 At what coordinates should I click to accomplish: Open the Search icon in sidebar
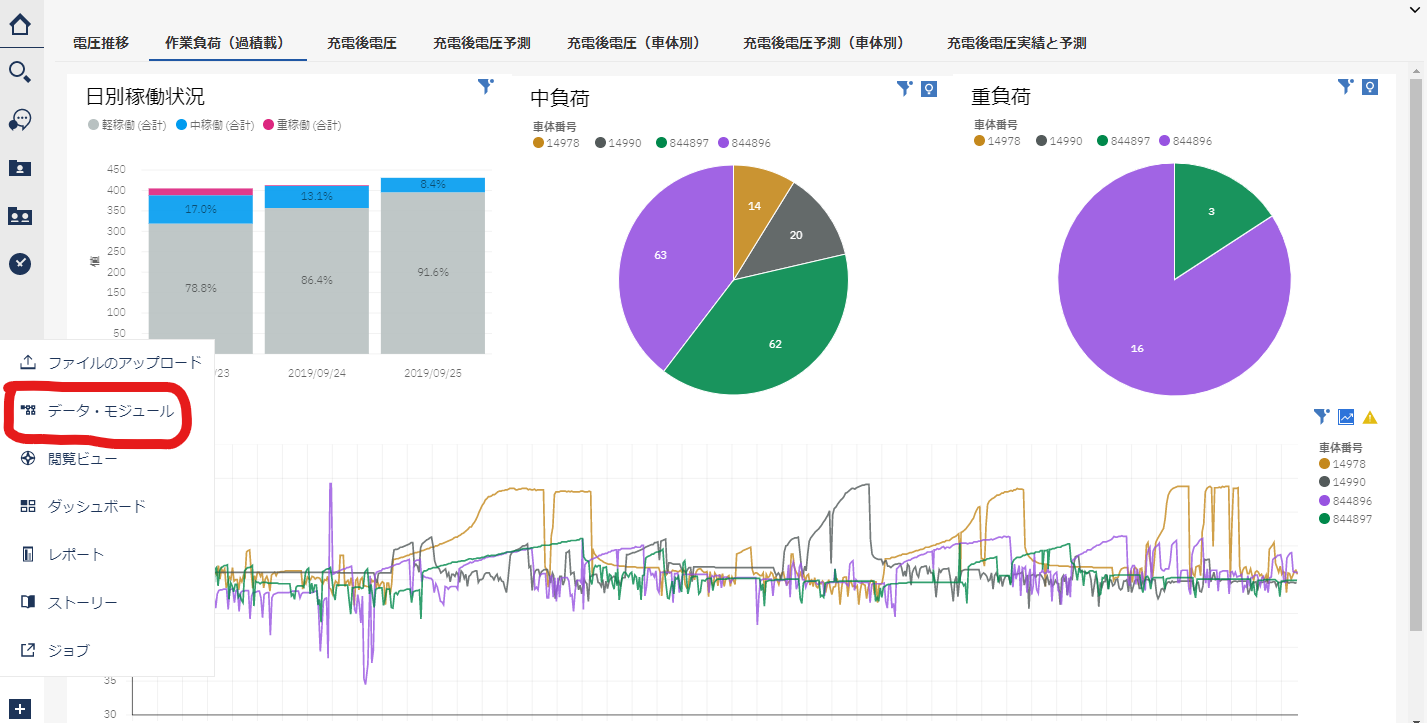(x=20, y=71)
